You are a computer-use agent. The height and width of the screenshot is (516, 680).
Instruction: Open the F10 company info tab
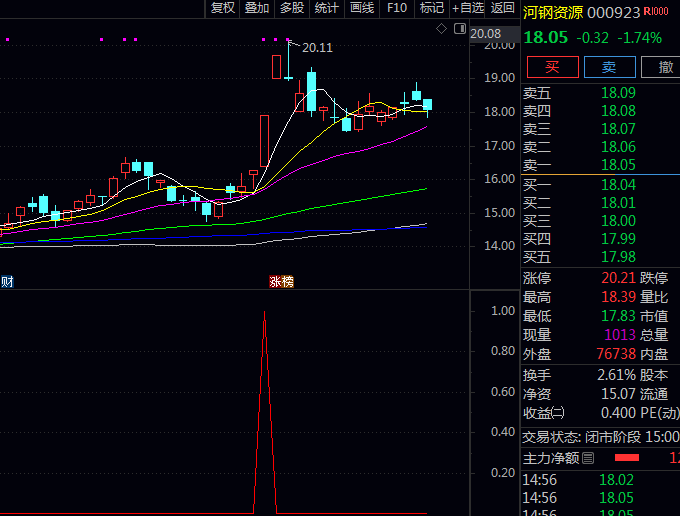397,8
